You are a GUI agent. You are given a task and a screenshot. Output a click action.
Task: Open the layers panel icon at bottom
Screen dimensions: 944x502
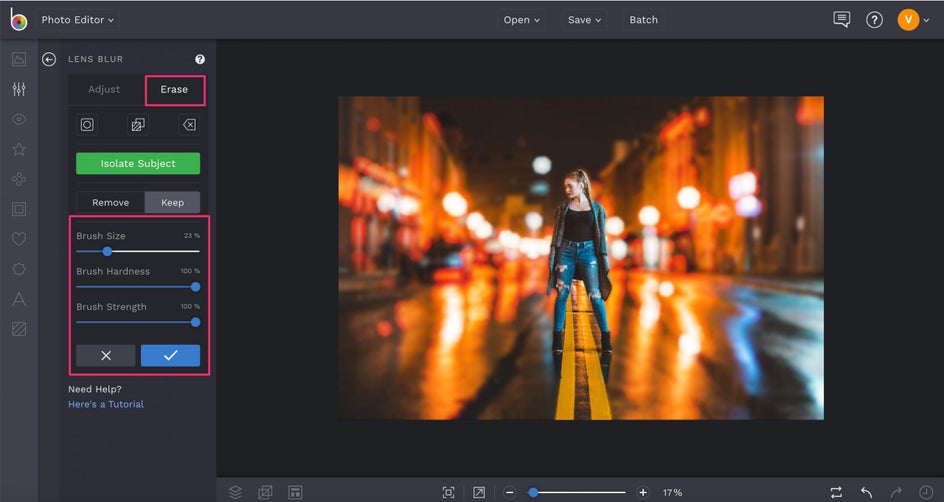(236, 492)
